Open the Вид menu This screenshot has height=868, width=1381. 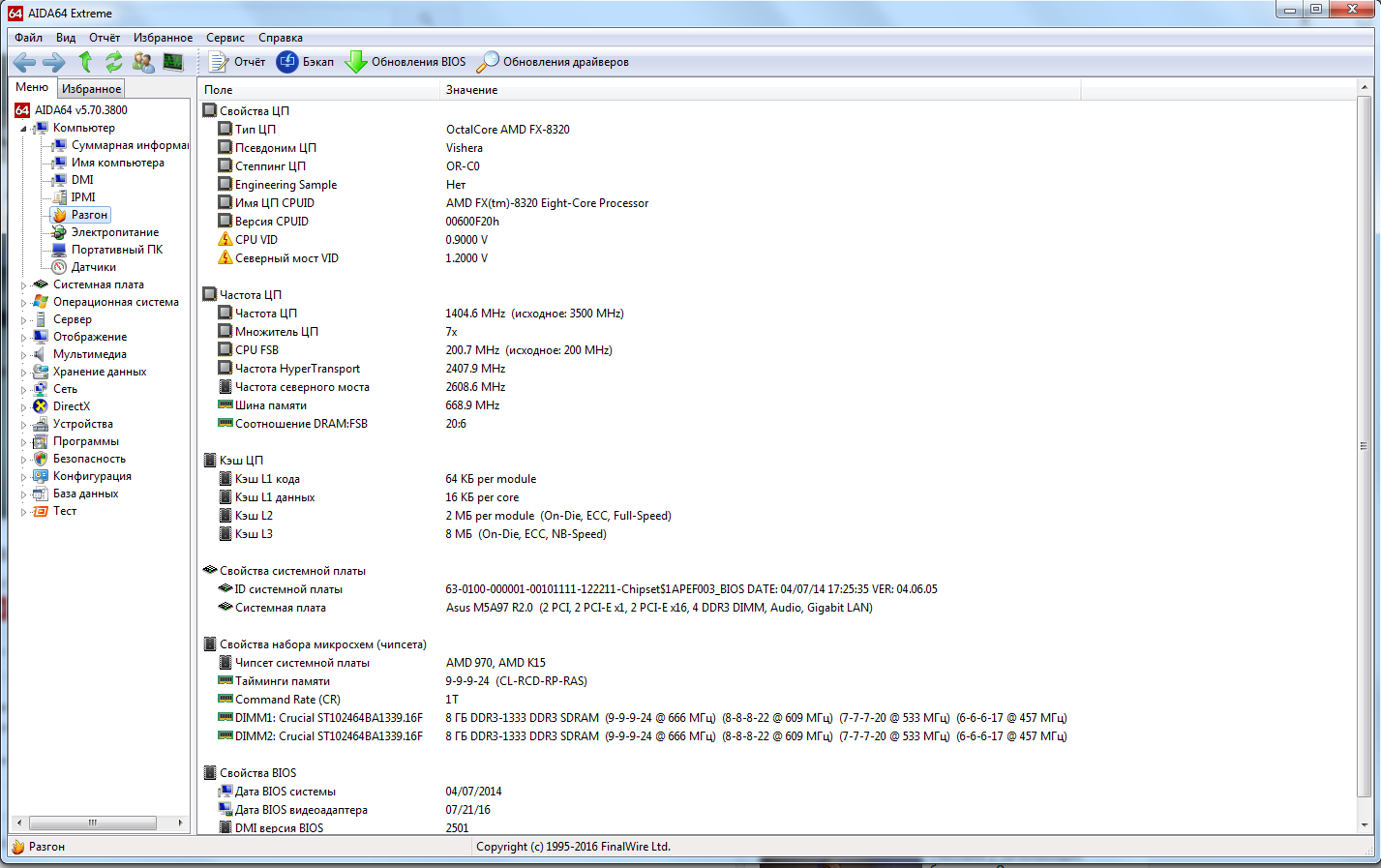(66, 38)
